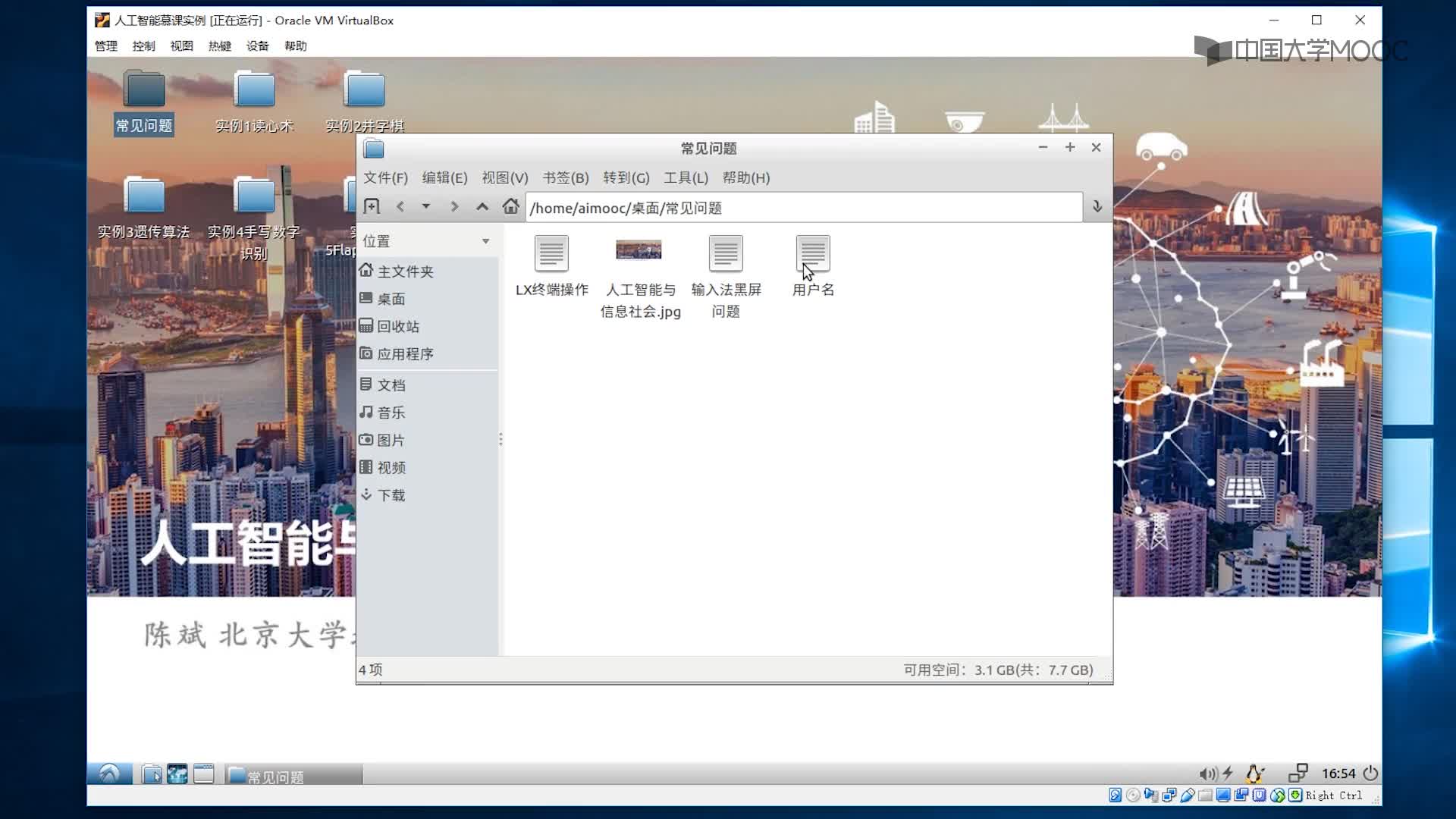
Task: Go back to the previous folder
Action: [x=400, y=206]
